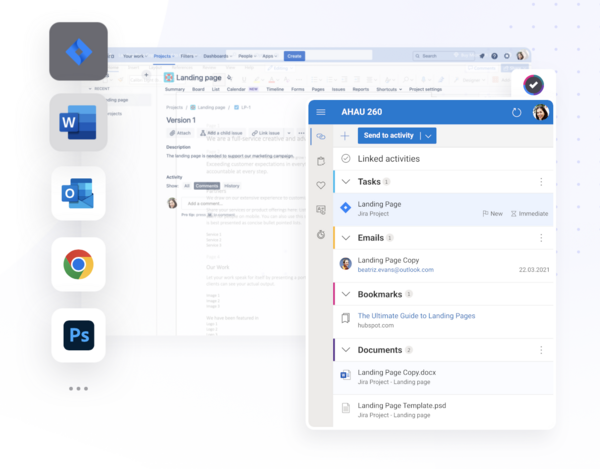Screen dimensions: 600x469
Task: Click the Jira app icon tile
Action: tap(78, 51)
